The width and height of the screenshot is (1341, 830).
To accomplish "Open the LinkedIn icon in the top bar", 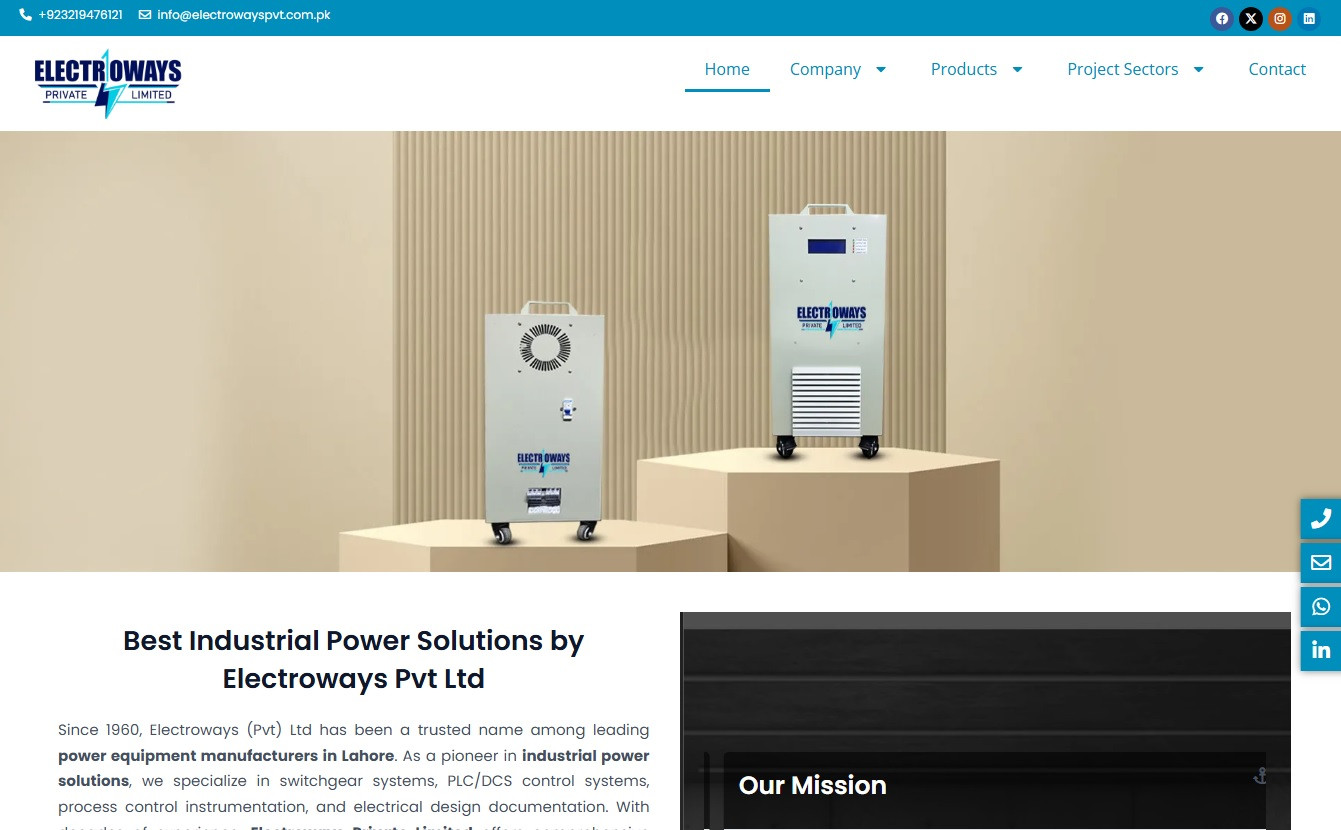I will (1308, 19).
